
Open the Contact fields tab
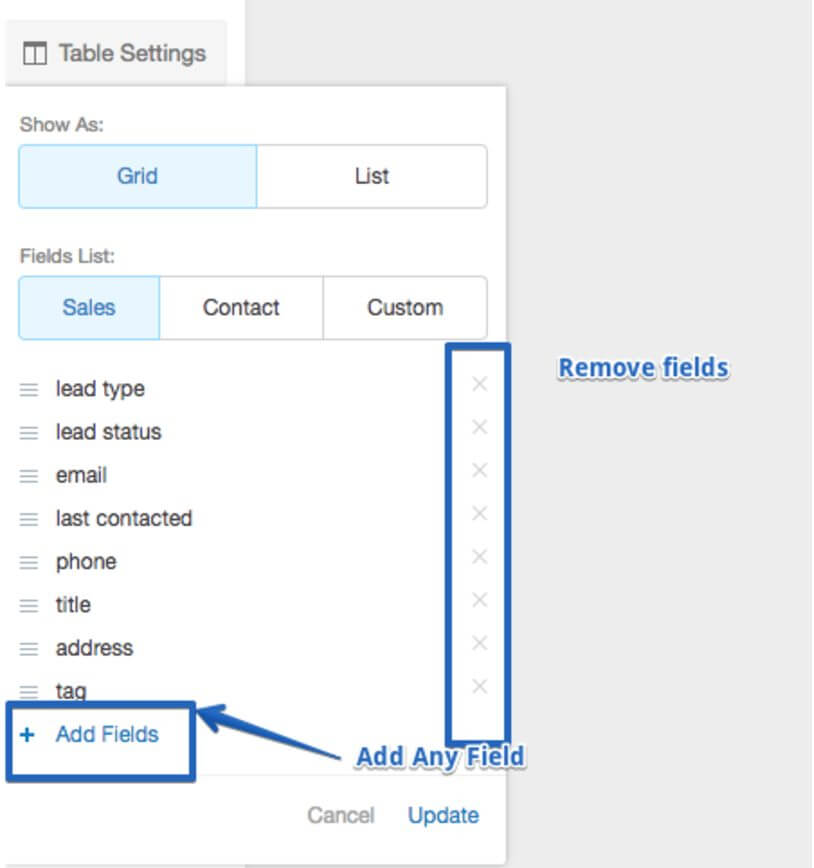(241, 308)
